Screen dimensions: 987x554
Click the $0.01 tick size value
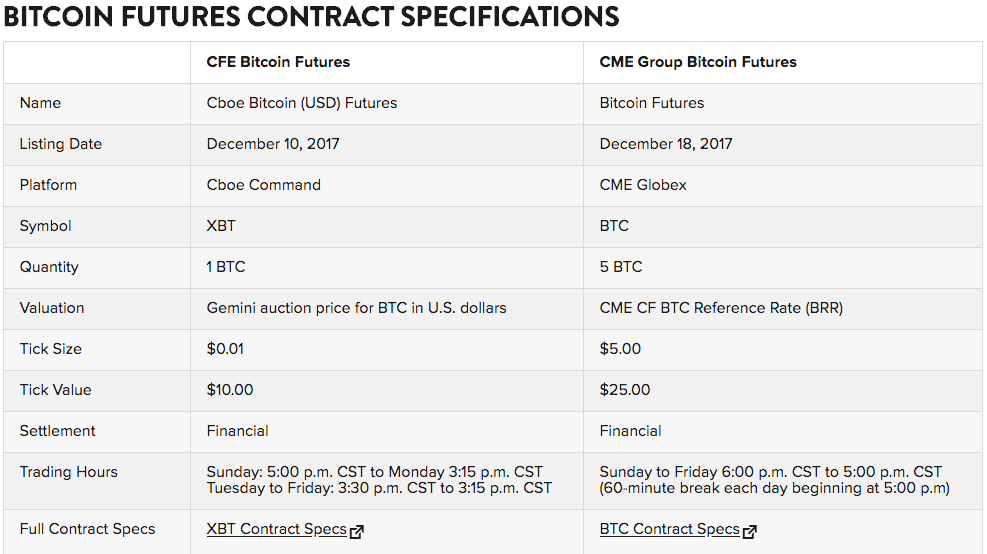pos(225,349)
